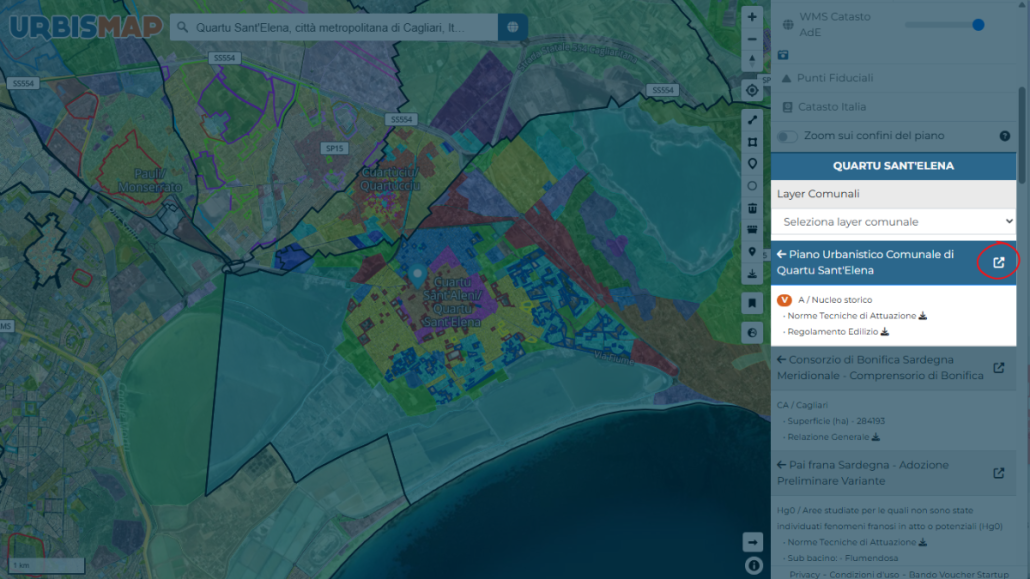Collapse Pai frana Sardegna Adozione Preliminare section
1030x579 pixels.
781,465
